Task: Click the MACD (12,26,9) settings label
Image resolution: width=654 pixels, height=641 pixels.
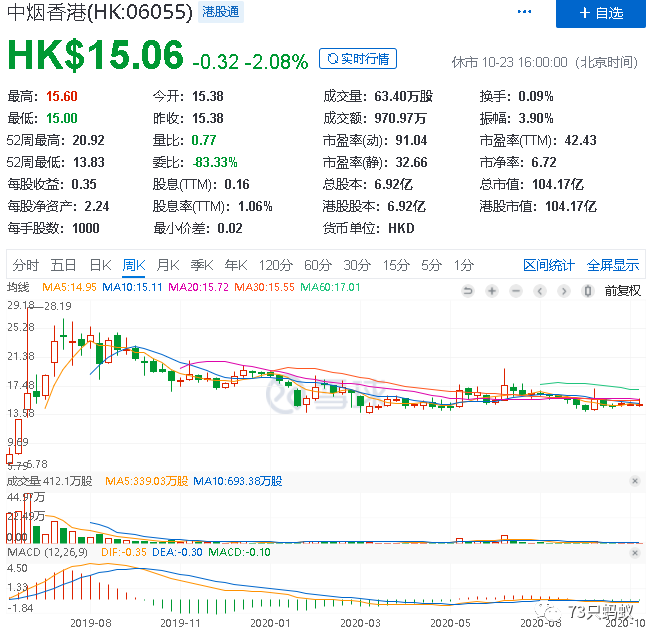Action: [x=48, y=553]
